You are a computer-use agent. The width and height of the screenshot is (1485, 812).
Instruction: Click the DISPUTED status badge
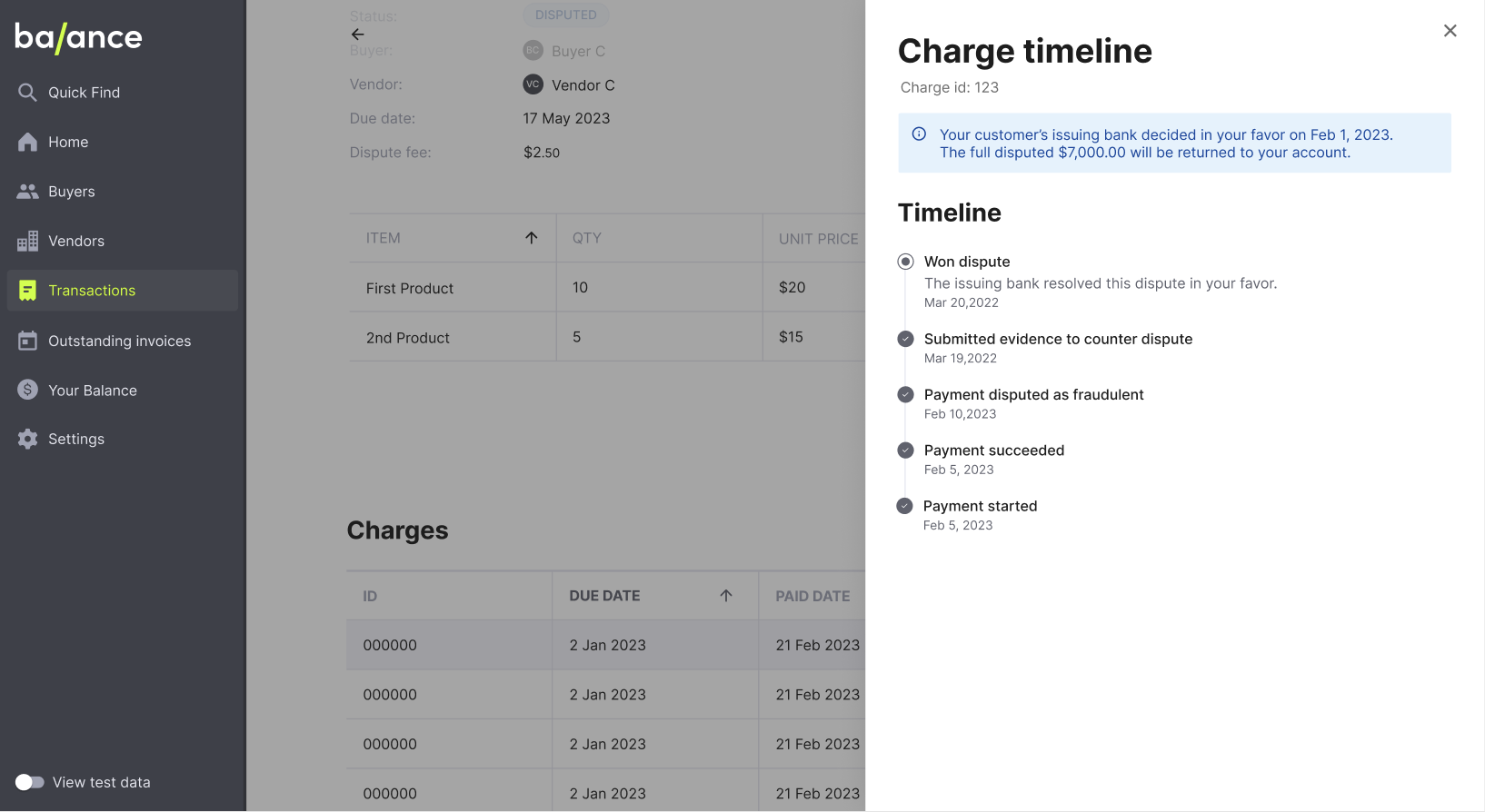[x=566, y=15]
